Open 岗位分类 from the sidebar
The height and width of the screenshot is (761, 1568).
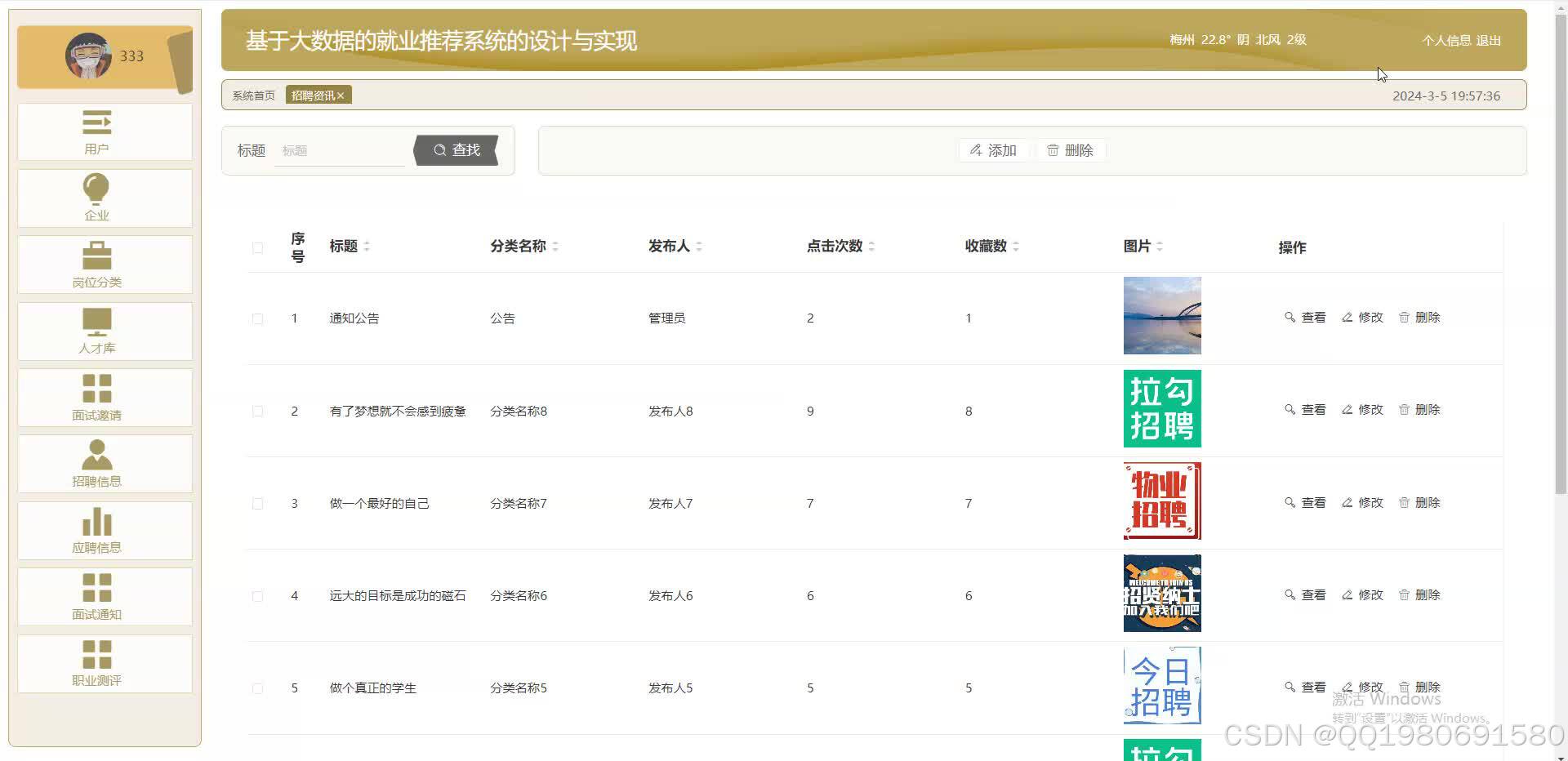[x=97, y=265]
